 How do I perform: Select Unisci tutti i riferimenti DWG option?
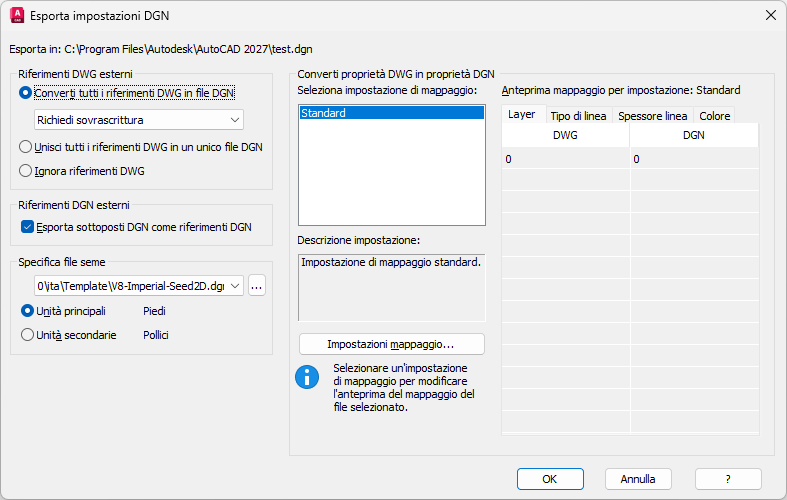coord(27,146)
